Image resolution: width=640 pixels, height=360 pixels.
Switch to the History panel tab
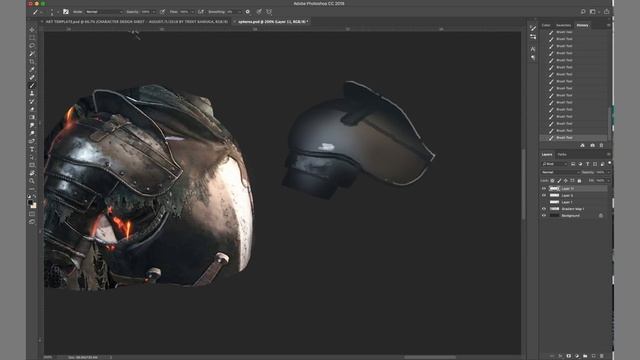[x=582, y=25]
